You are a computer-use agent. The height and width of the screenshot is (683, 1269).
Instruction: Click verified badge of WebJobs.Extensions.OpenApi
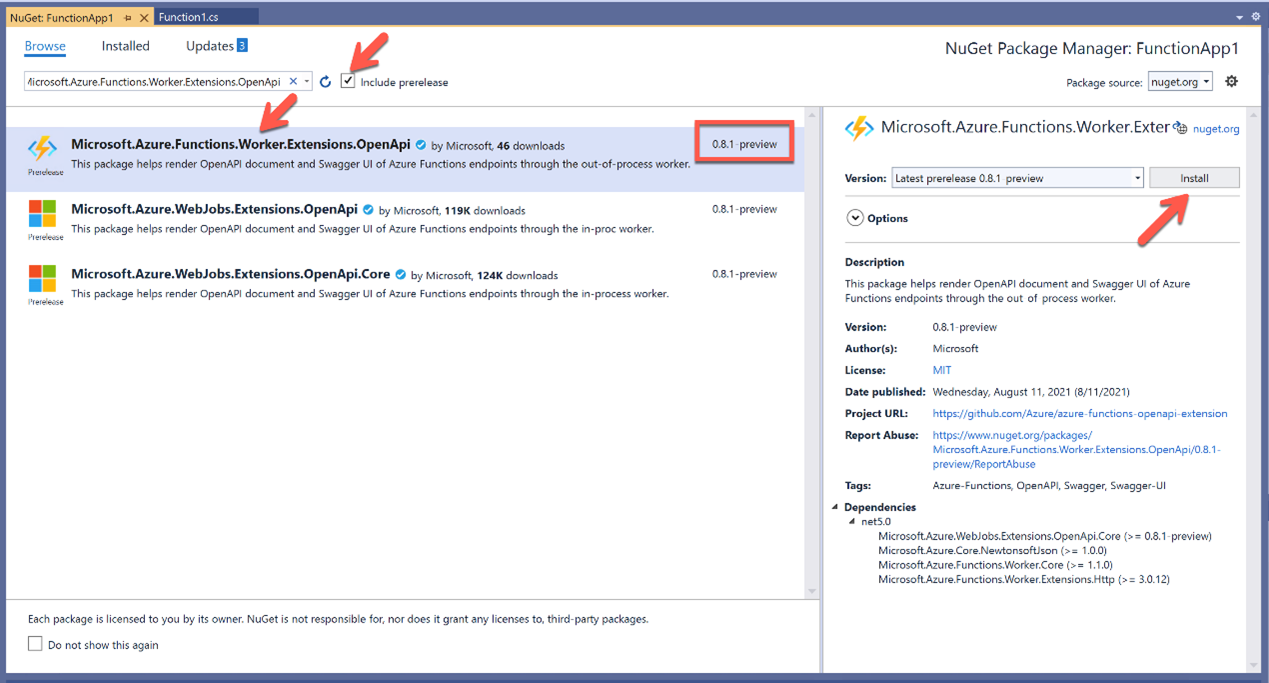[x=368, y=210]
